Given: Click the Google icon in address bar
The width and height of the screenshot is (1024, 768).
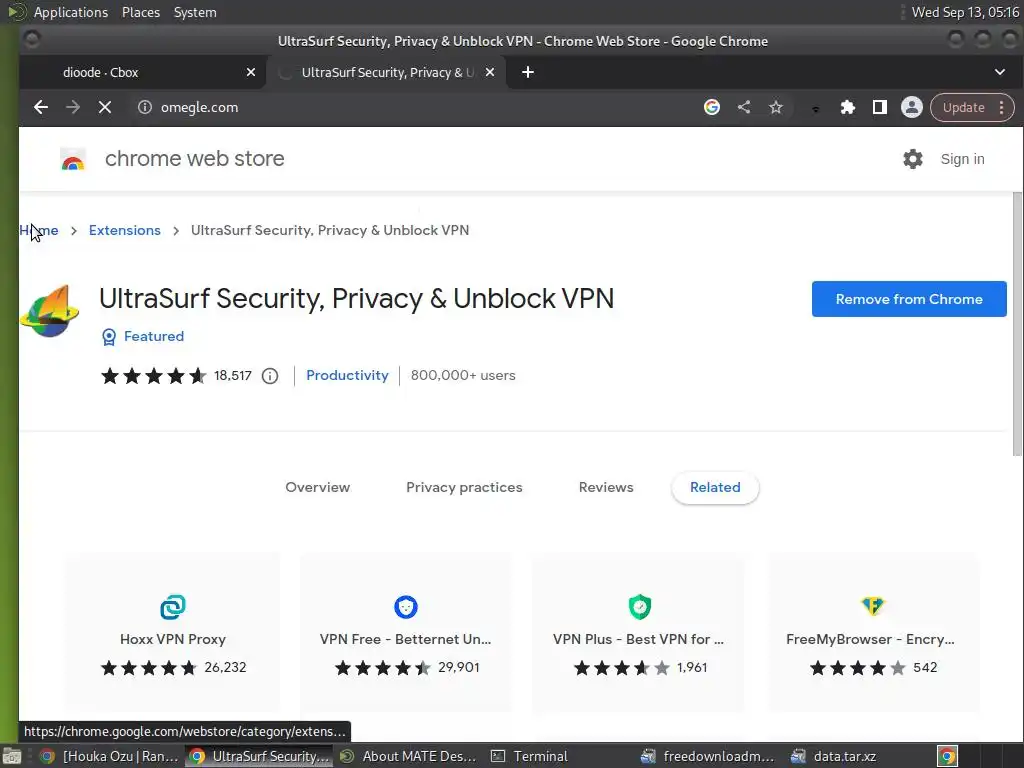Looking at the screenshot, I should coord(712,107).
